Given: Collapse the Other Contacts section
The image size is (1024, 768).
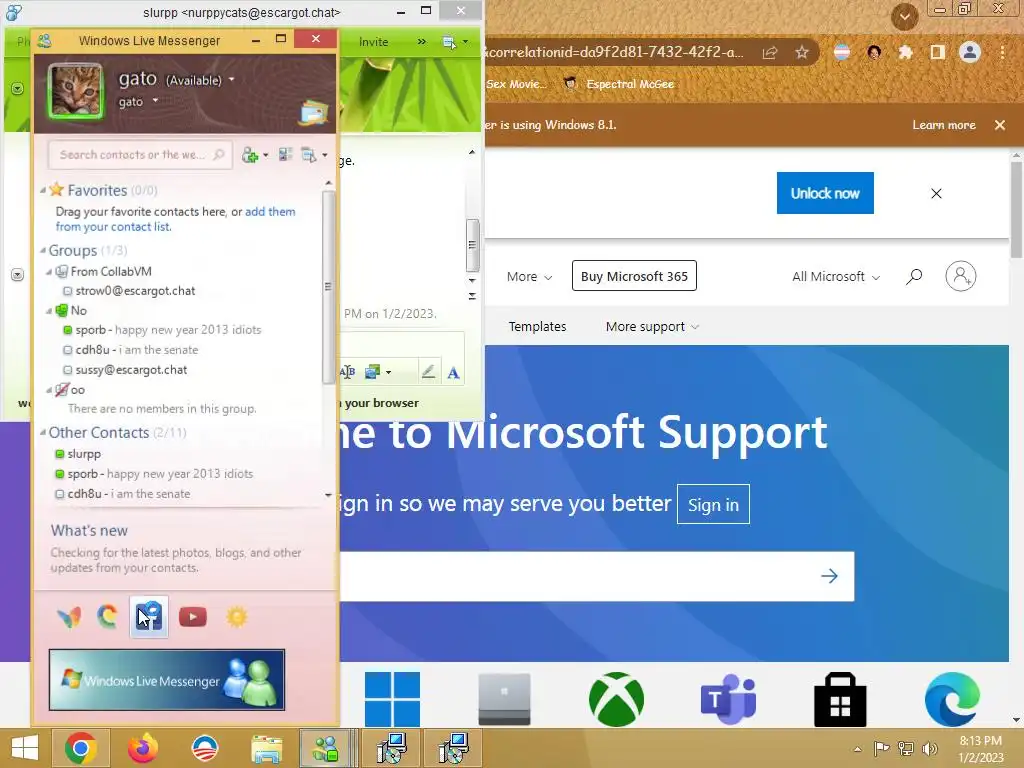Looking at the screenshot, I should click(42, 432).
